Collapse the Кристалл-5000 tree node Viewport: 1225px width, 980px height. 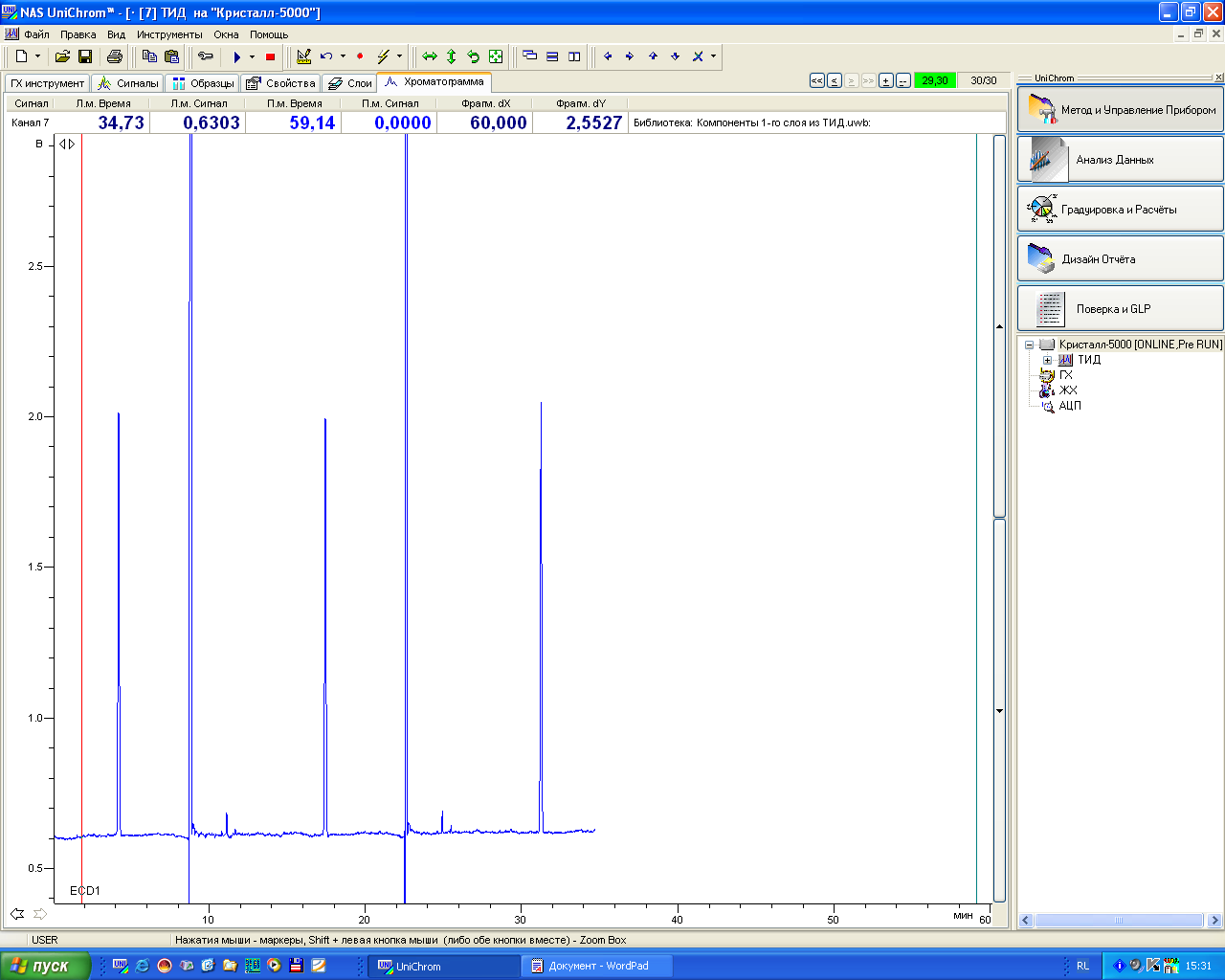point(1029,345)
